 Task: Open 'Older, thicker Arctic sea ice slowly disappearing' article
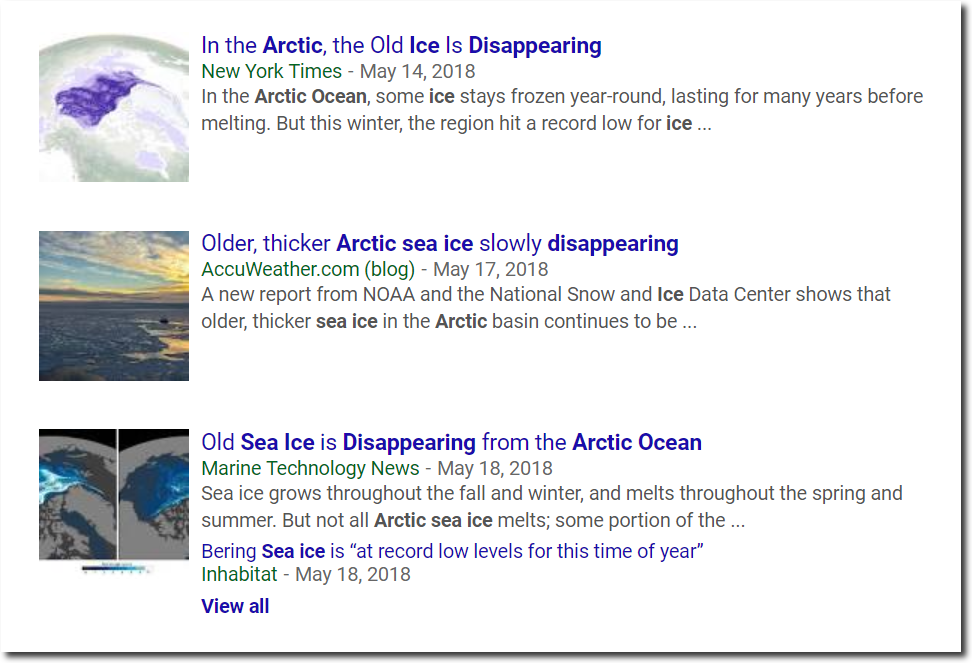440,244
